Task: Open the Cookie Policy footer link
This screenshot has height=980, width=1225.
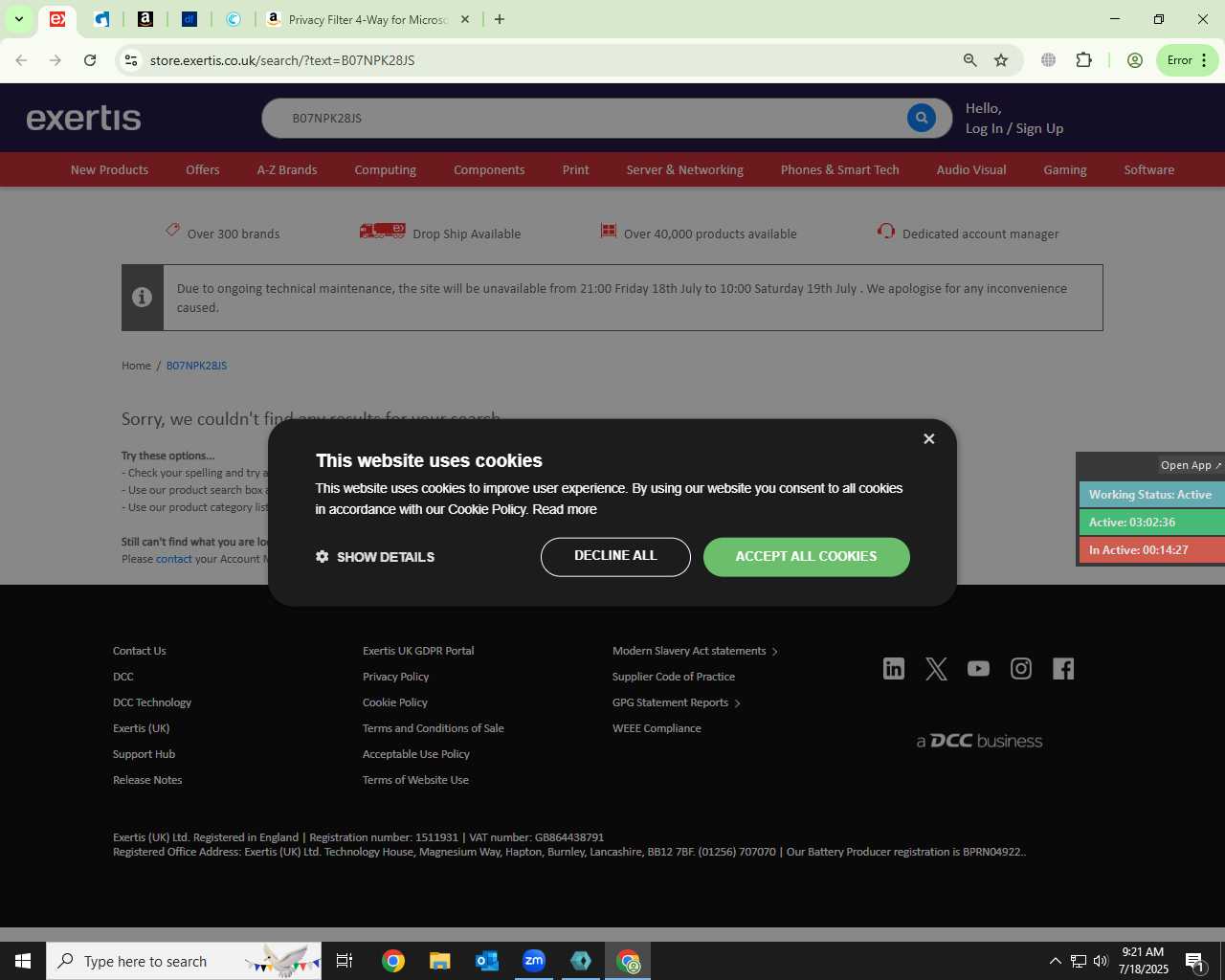Action: 394,702
